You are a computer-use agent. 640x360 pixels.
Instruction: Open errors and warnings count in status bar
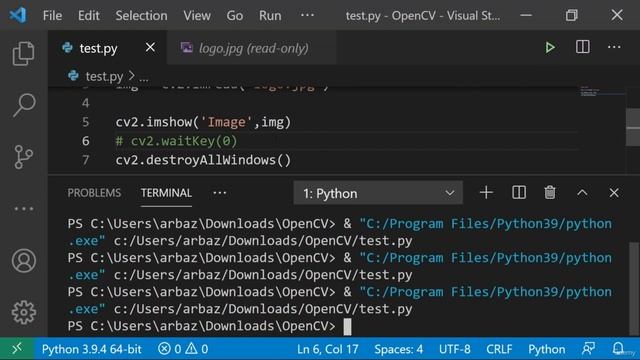(183, 349)
